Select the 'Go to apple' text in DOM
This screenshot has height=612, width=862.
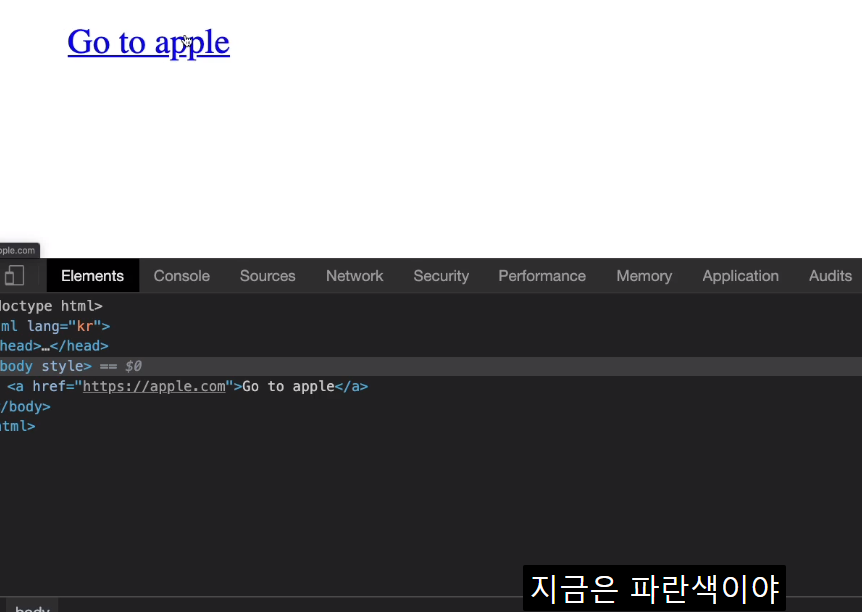pos(288,387)
